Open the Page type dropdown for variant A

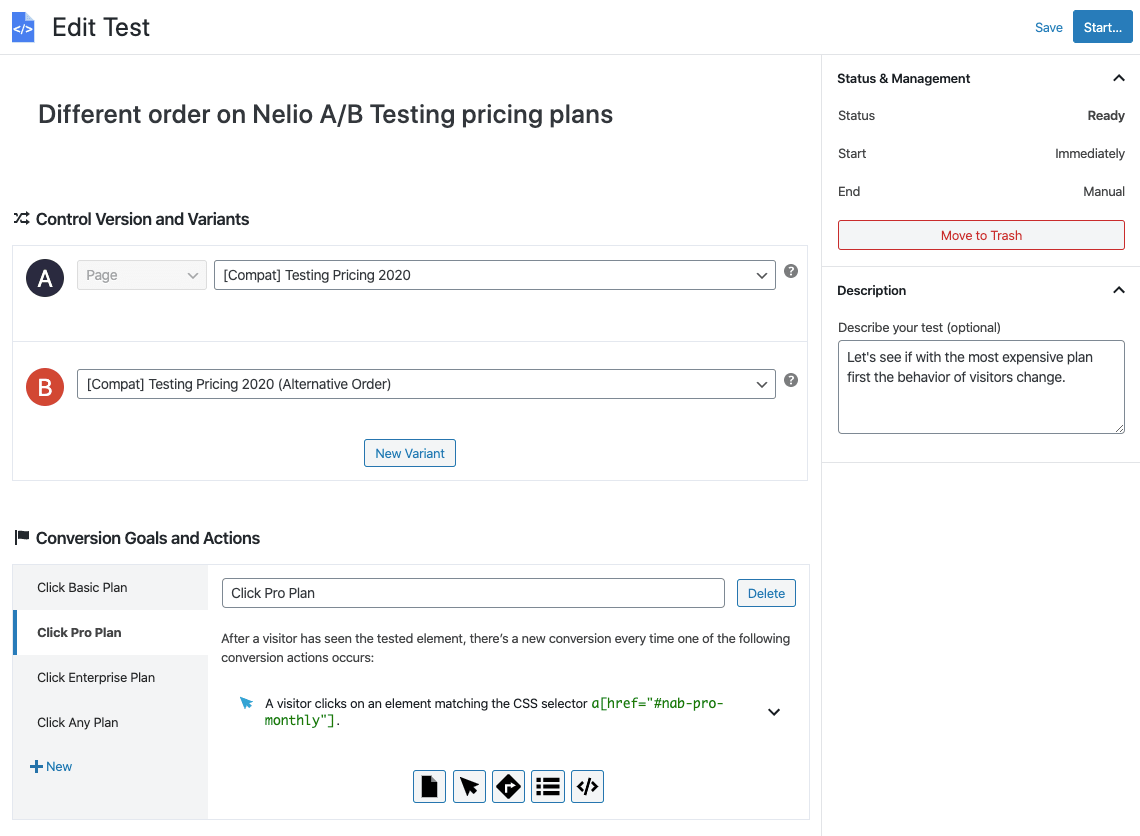tap(141, 274)
